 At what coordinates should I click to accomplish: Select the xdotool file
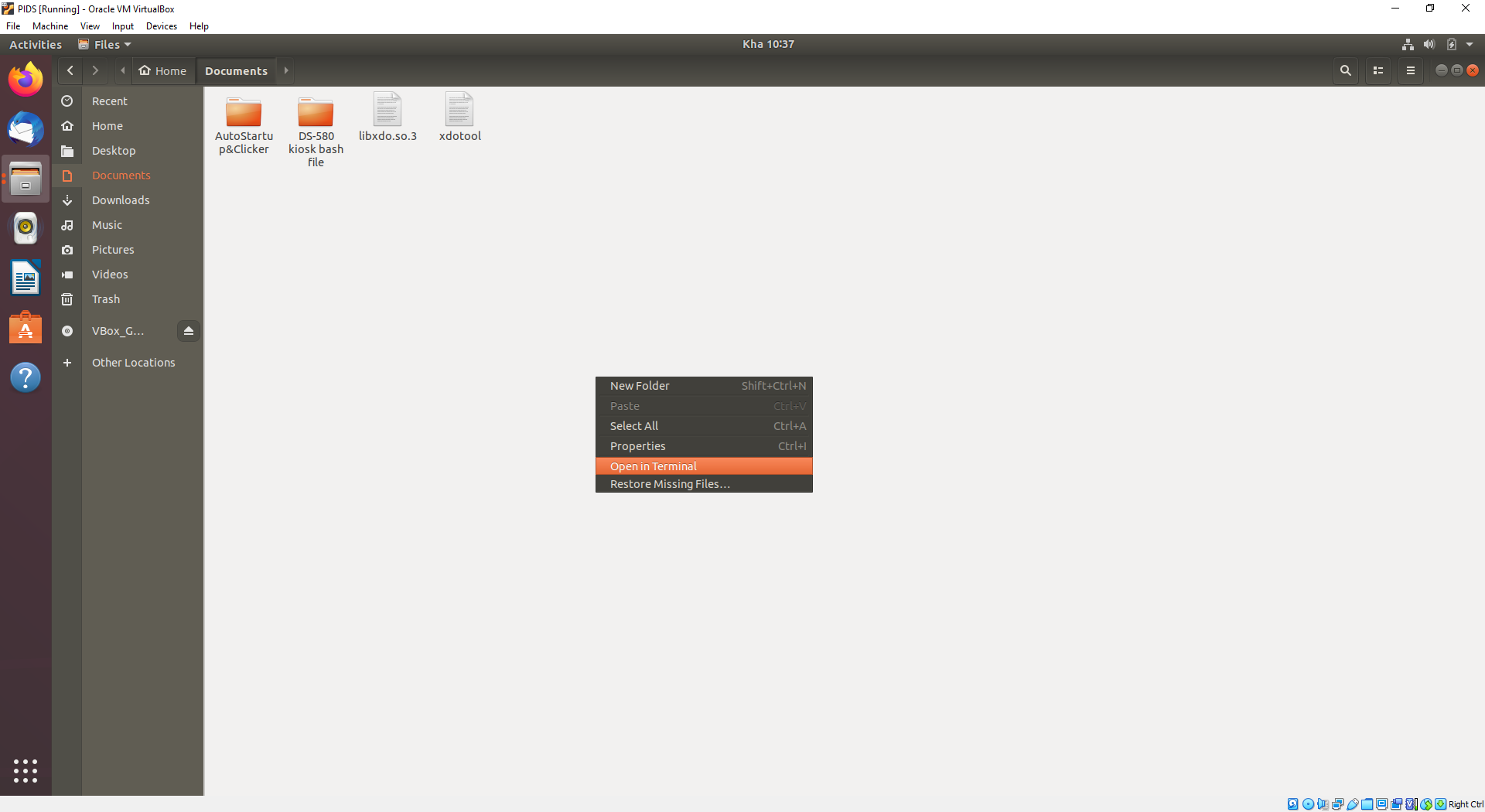(459, 118)
